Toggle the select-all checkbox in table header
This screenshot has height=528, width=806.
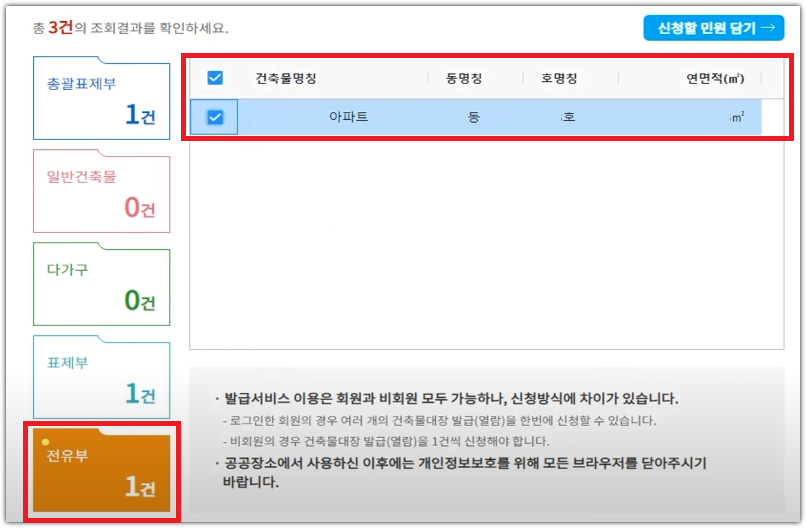[215, 78]
